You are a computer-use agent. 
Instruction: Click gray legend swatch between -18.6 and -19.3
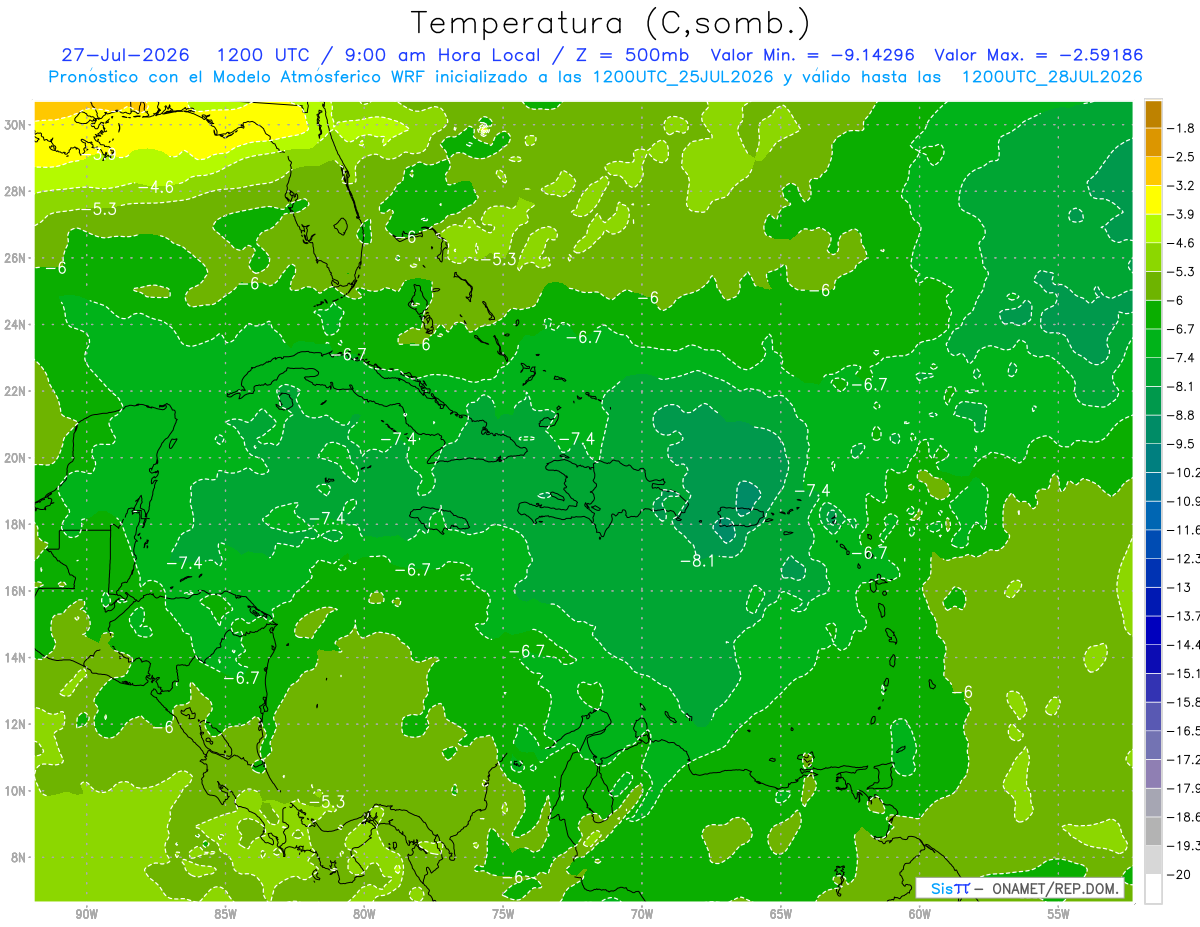(x=1153, y=831)
